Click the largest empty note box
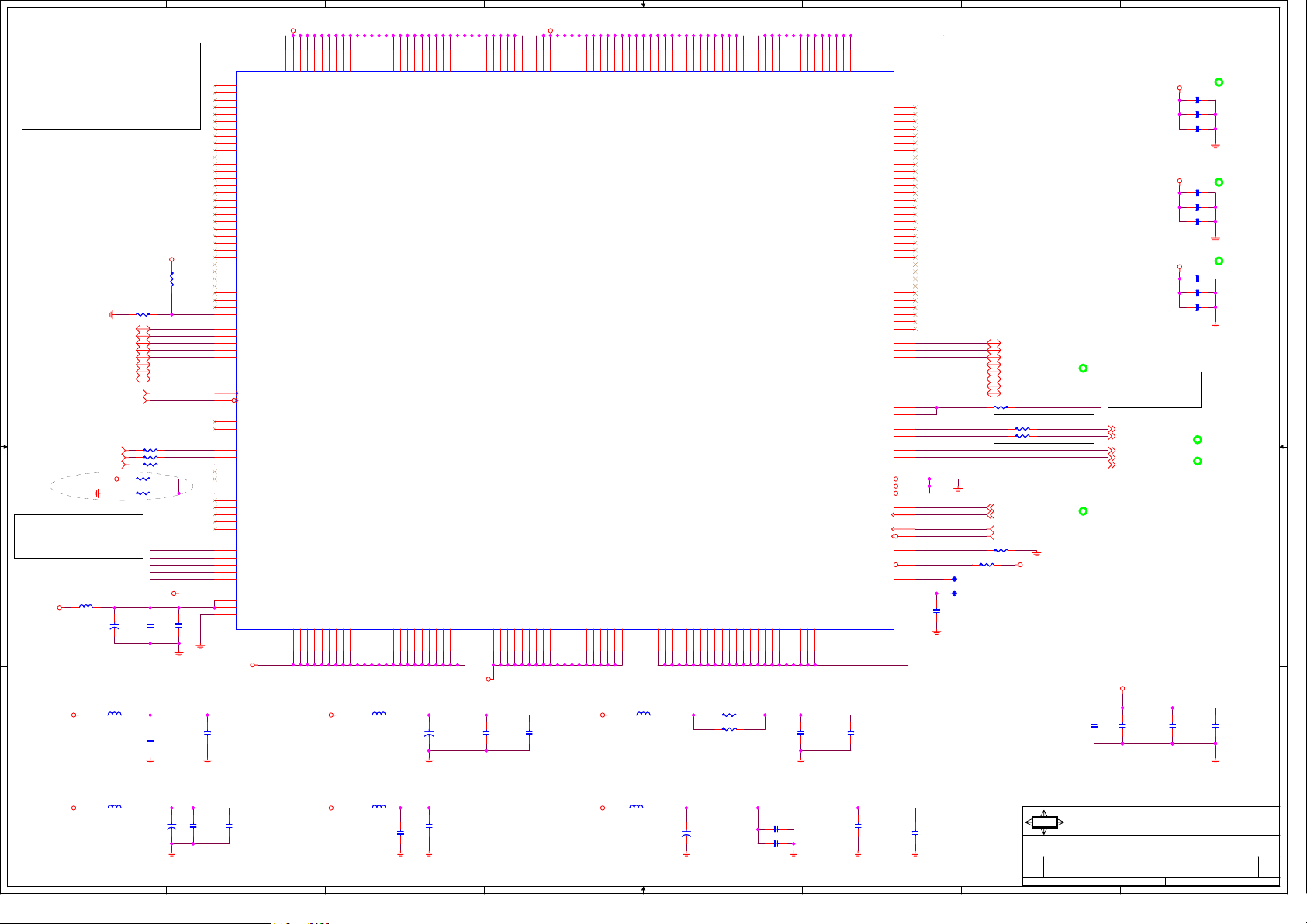This screenshot has height=924, width=1307. (x=111, y=86)
